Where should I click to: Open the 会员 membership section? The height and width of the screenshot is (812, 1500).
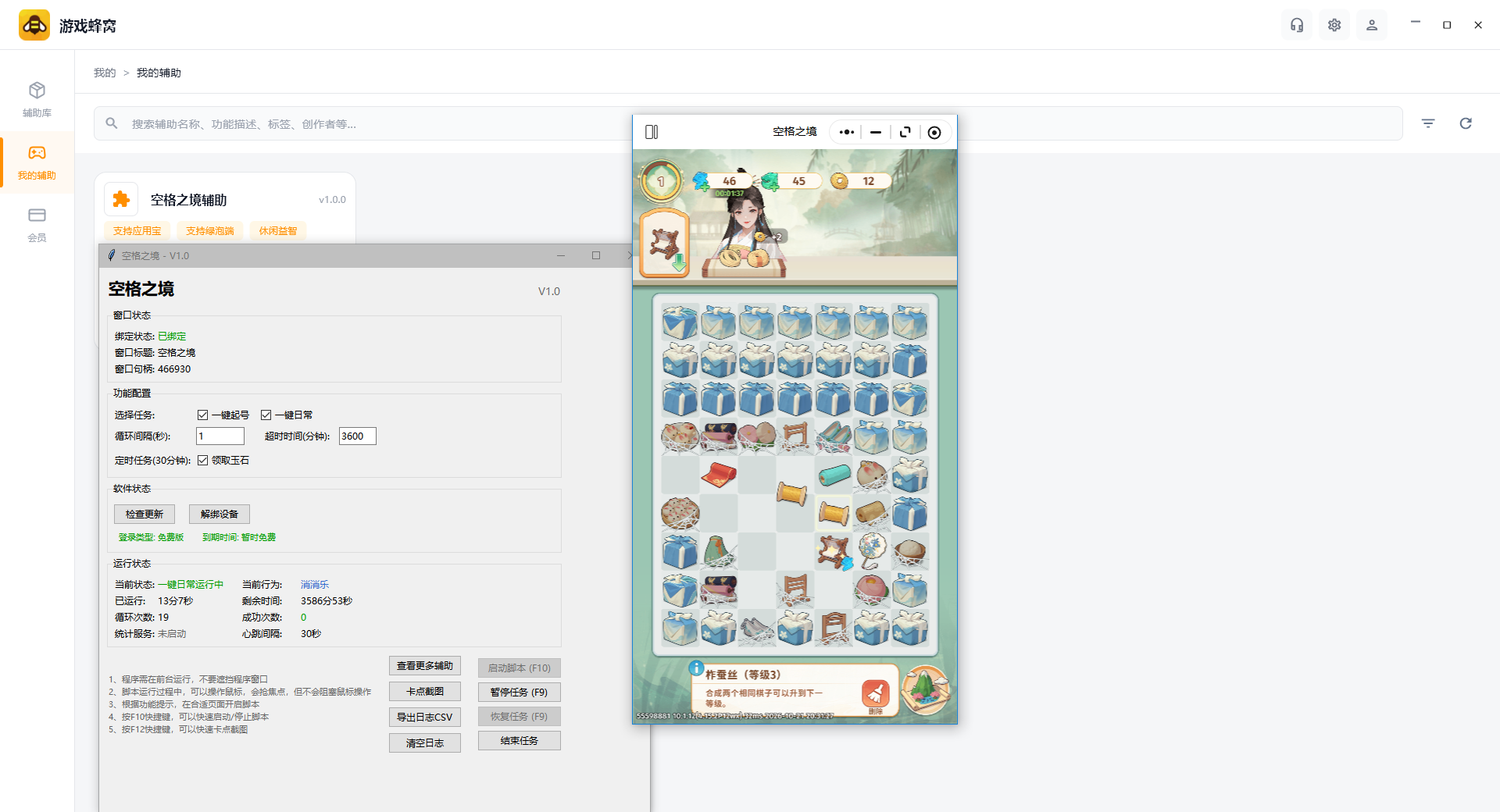(37, 225)
